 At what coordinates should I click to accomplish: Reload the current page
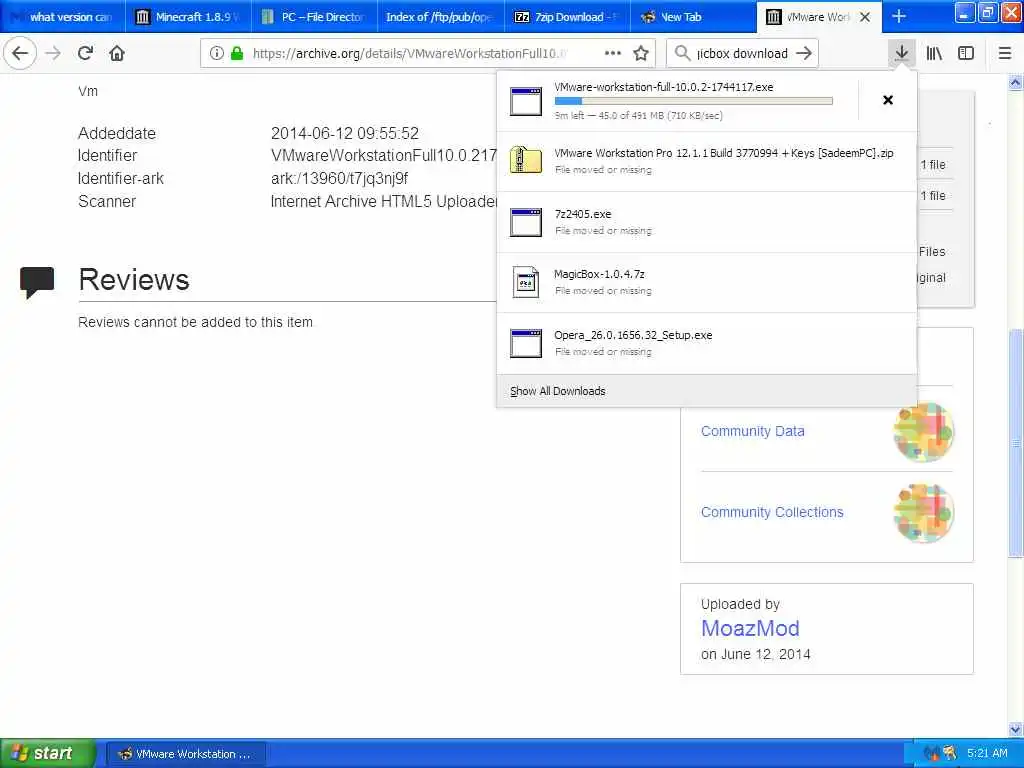tap(85, 53)
